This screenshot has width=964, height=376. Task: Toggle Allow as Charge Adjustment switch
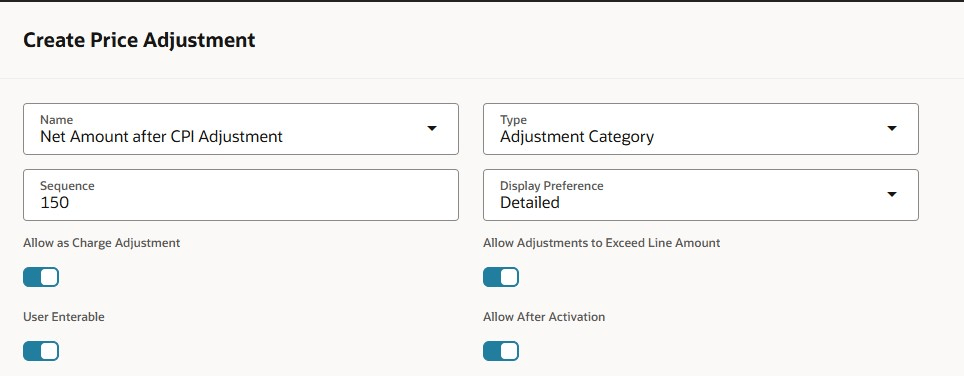tap(41, 277)
